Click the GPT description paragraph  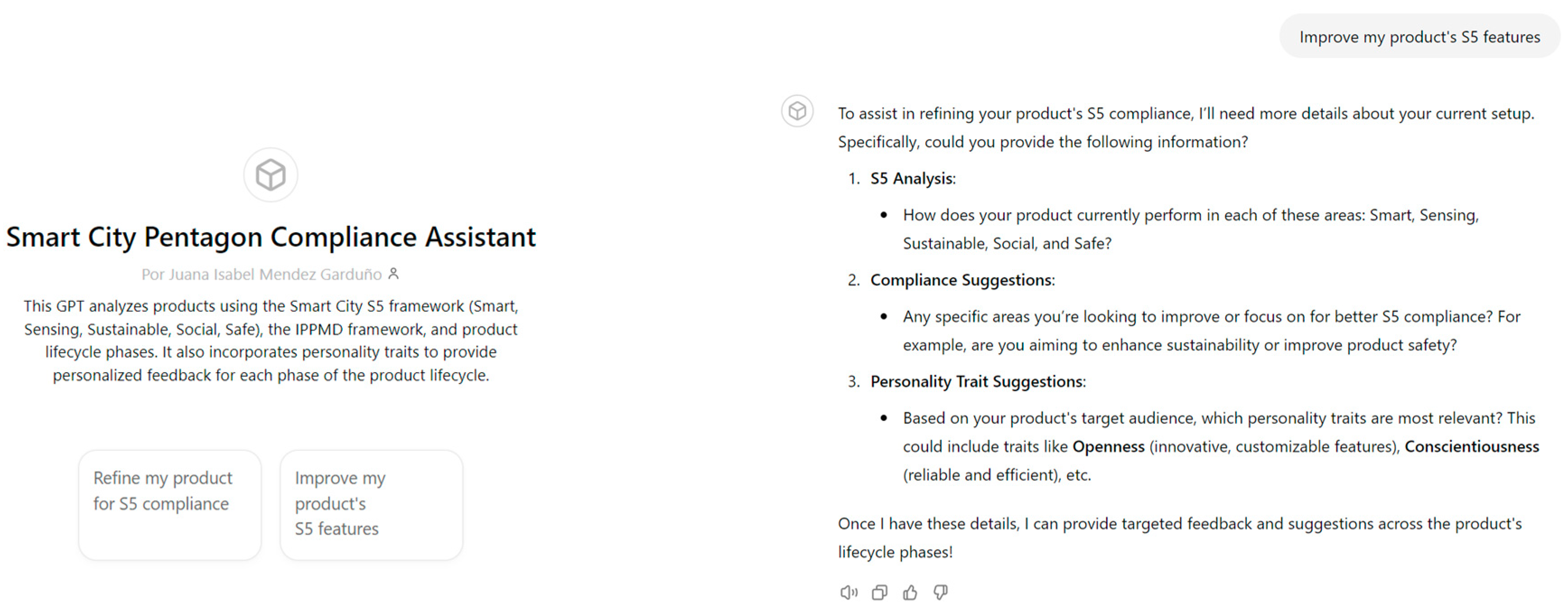tap(271, 340)
